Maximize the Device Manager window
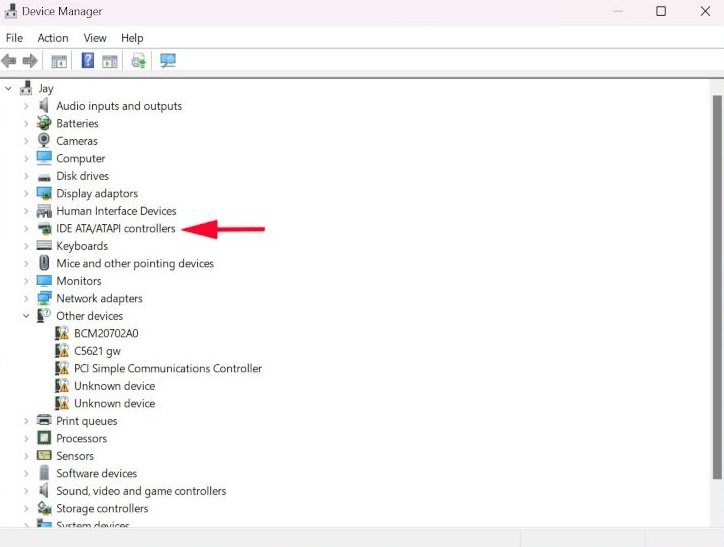Image resolution: width=724 pixels, height=547 pixels. pos(661,11)
